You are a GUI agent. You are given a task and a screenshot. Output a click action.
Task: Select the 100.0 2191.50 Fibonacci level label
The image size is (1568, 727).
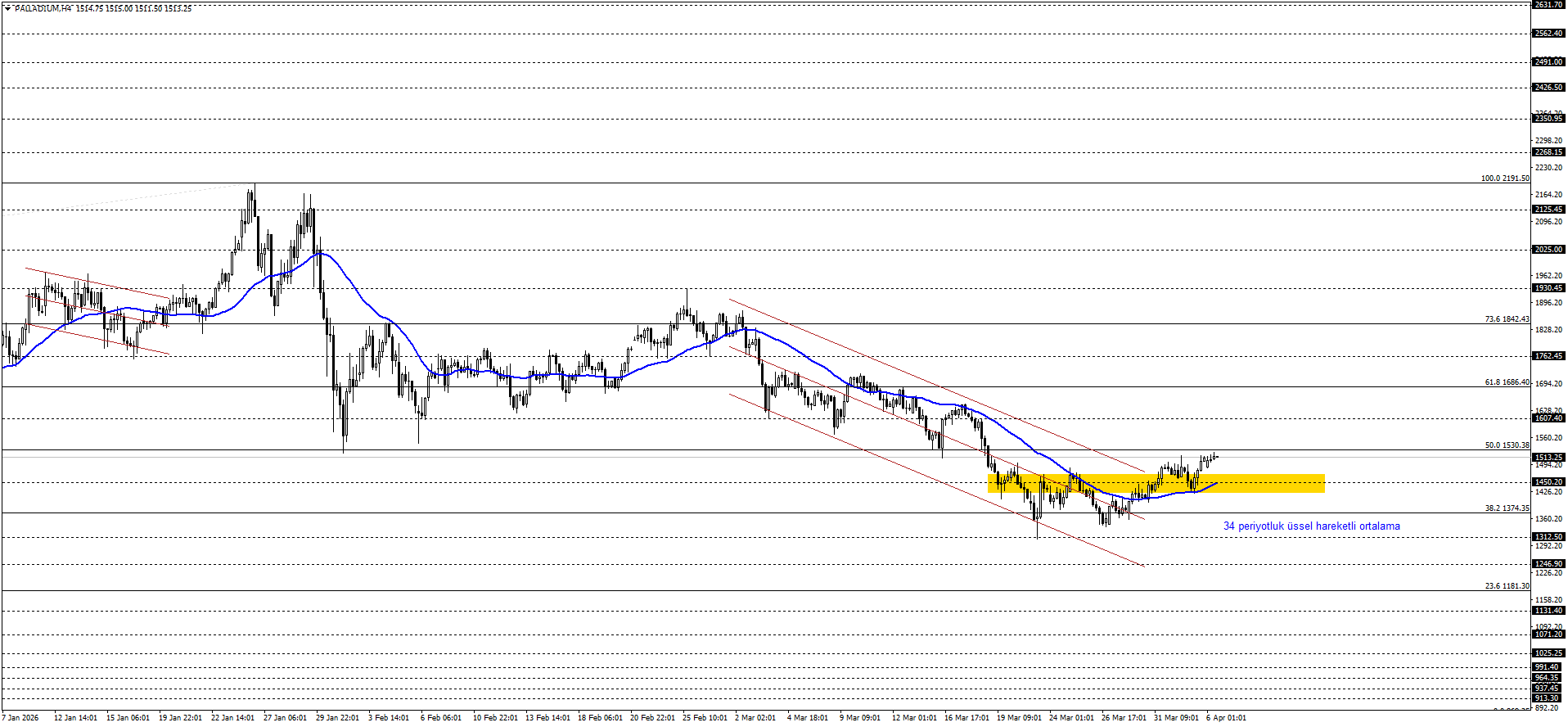[x=1504, y=178]
